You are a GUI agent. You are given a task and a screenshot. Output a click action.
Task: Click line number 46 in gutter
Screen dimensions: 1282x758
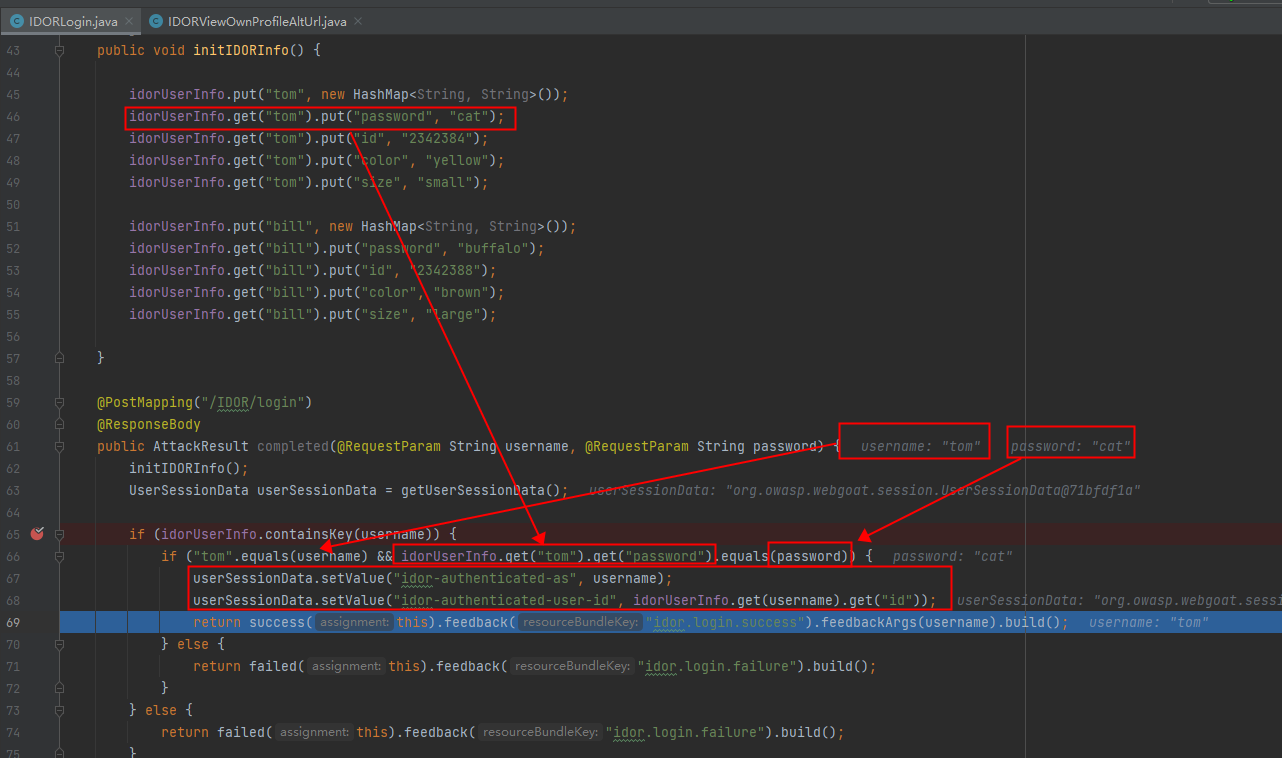pos(13,116)
